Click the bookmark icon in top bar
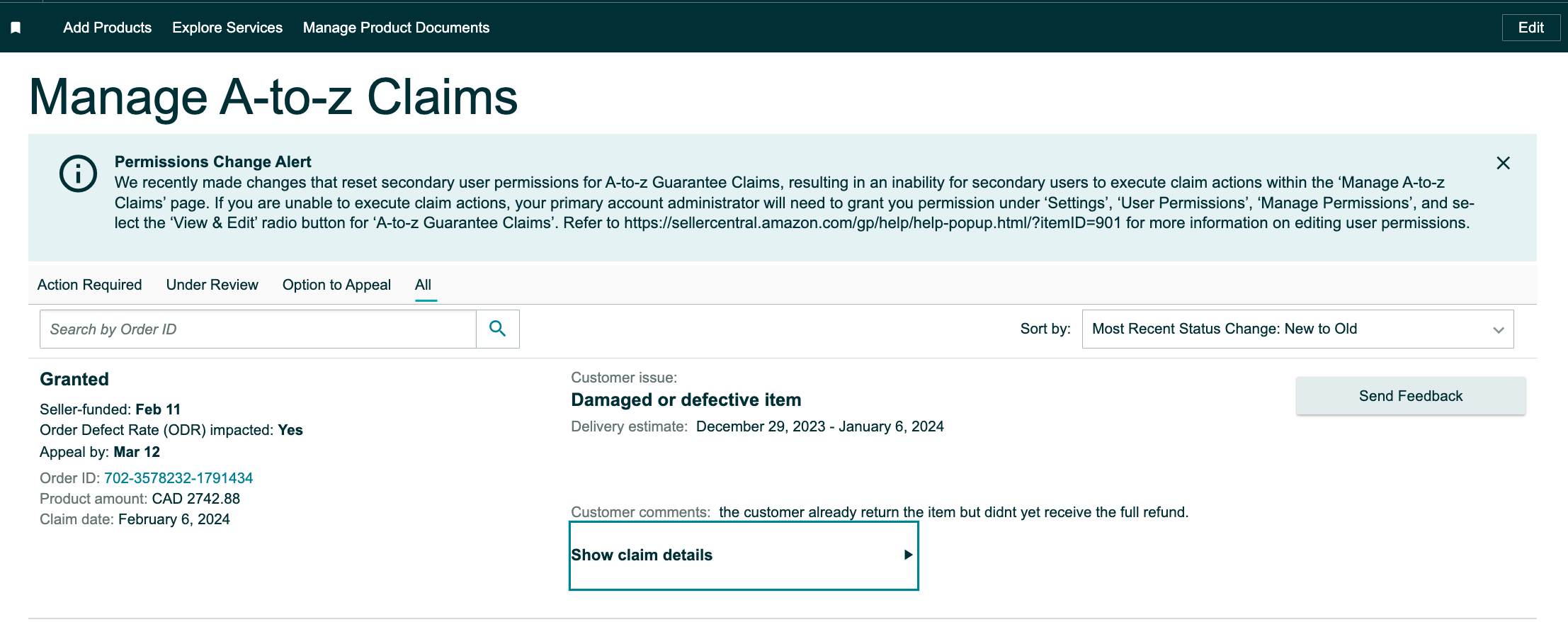This screenshot has width=1568, height=622. (x=16, y=28)
